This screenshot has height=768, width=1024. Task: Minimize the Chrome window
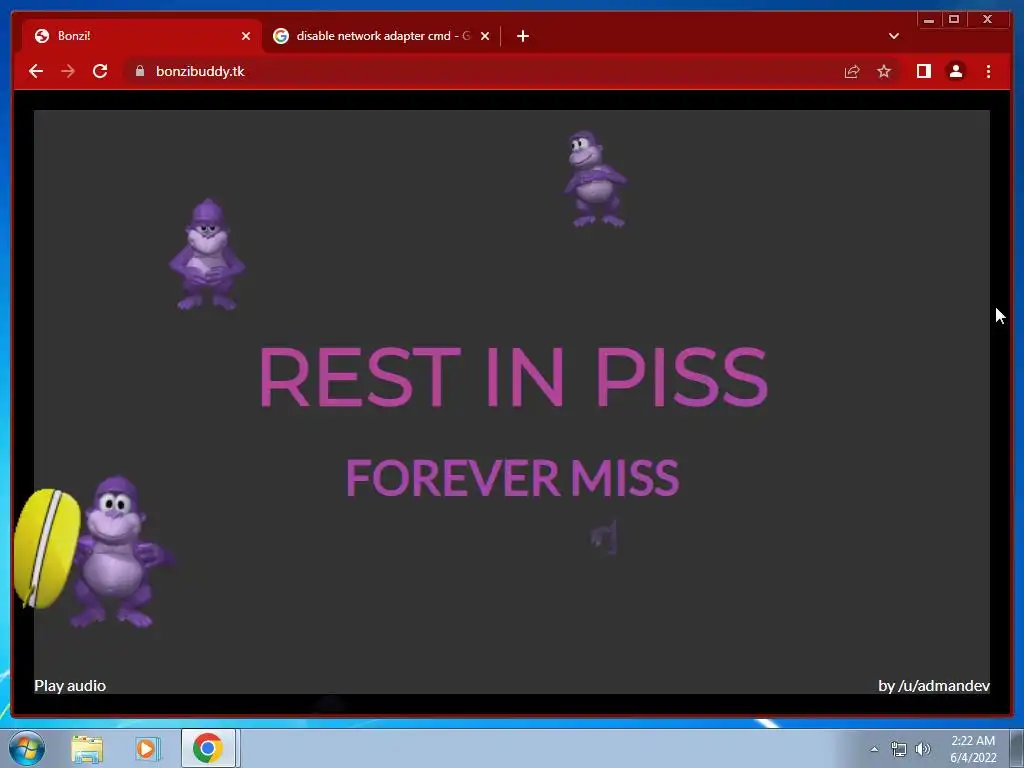click(929, 20)
